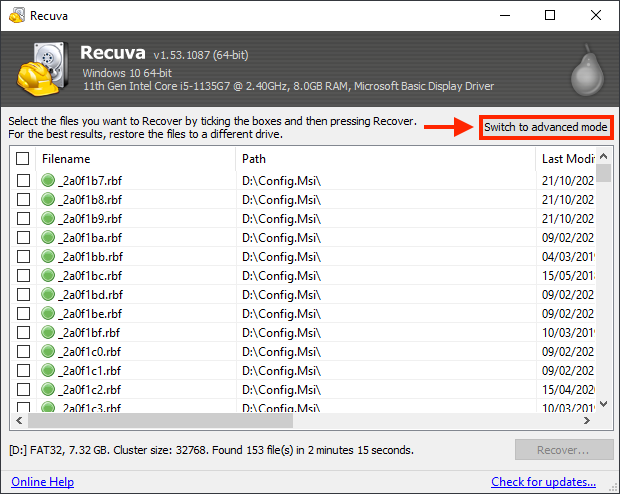Click the Recover... button
Viewport: 620px width, 494px height.
point(564,450)
